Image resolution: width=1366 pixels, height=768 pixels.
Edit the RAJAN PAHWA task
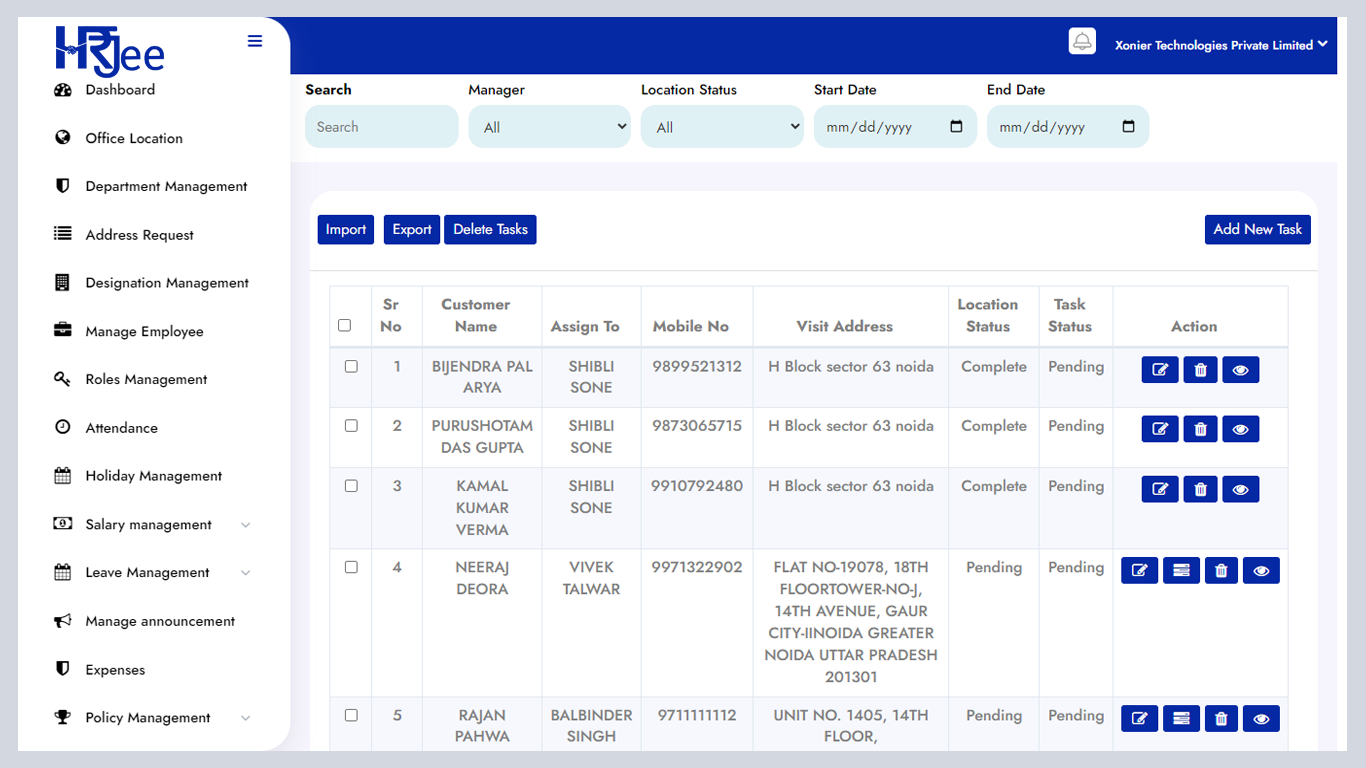coord(1140,719)
